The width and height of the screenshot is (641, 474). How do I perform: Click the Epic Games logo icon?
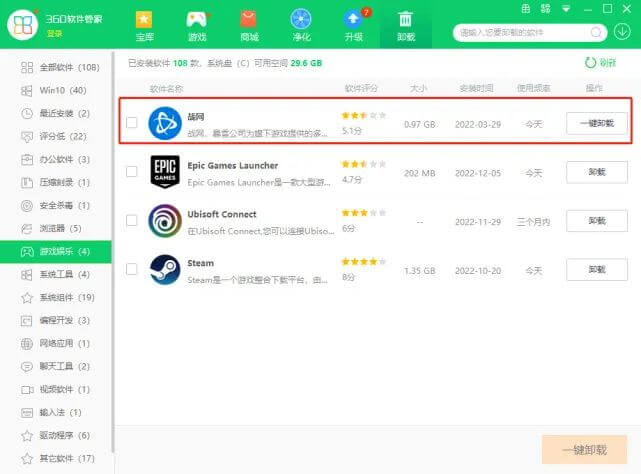click(x=165, y=172)
